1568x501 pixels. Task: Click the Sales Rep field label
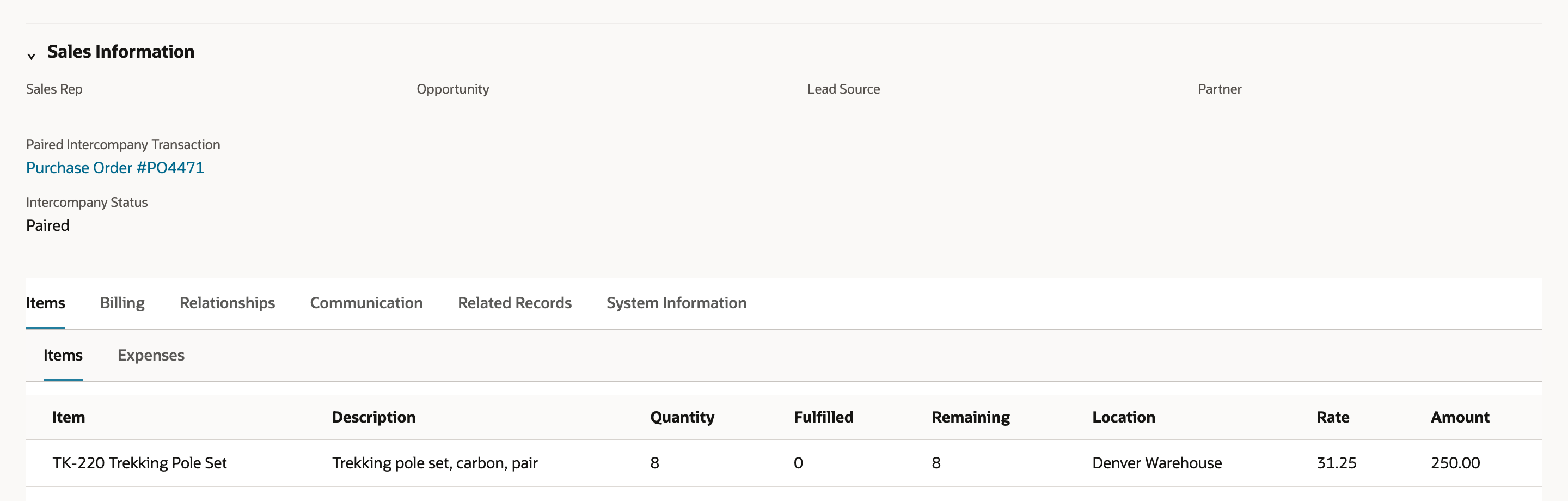point(54,89)
